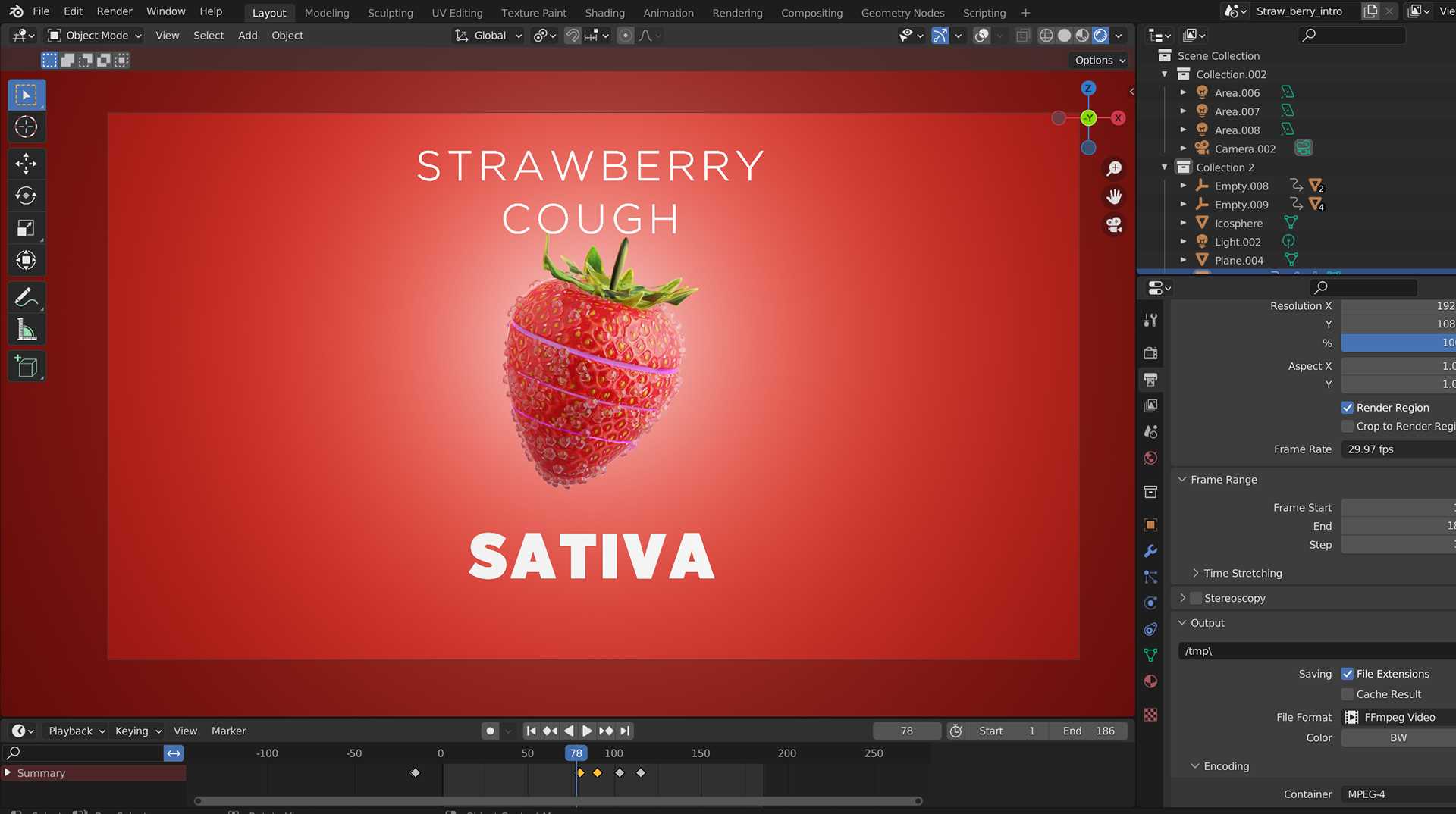Open the viewport Add menu

pos(247,36)
